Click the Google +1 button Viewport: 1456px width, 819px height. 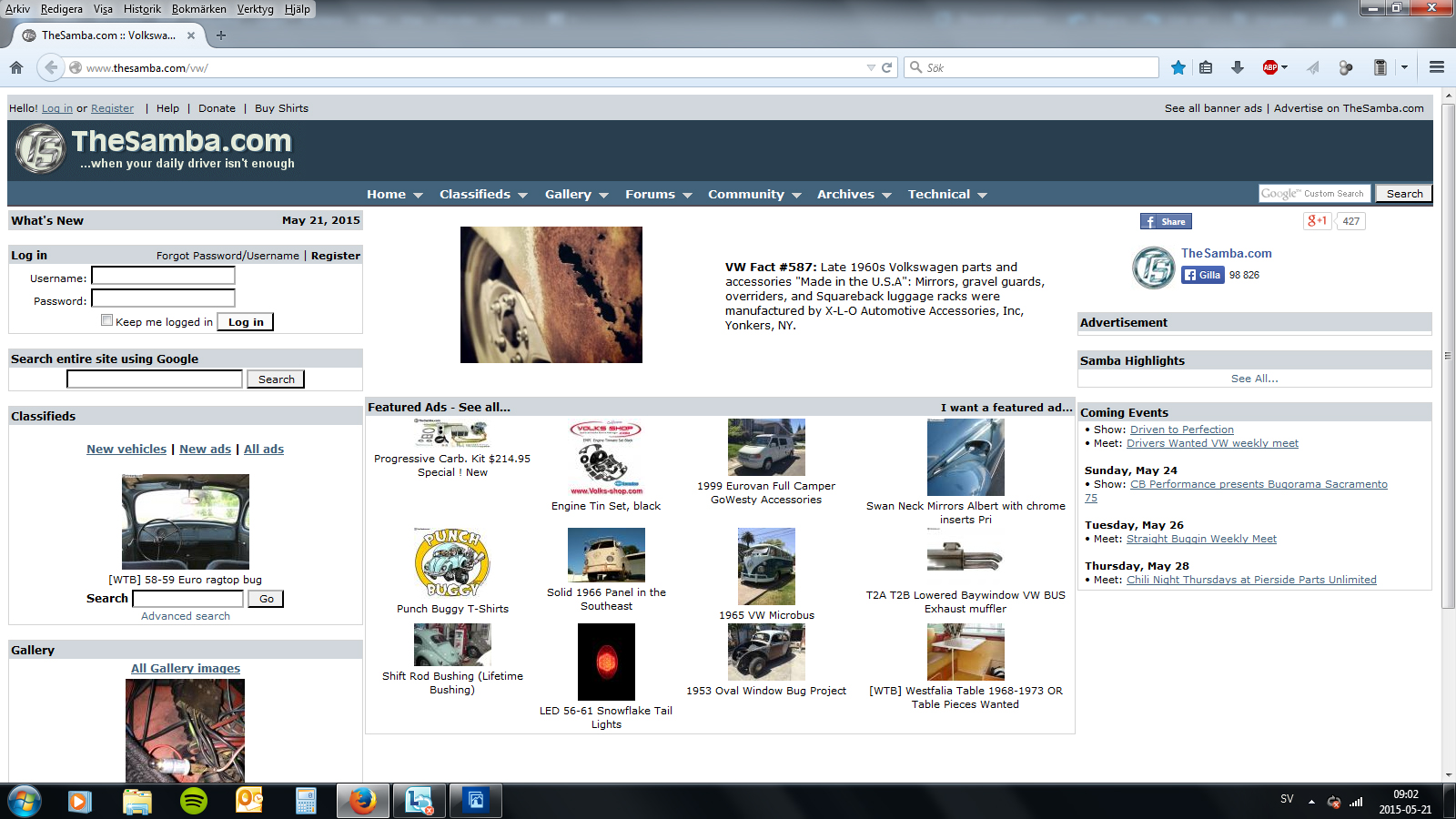tap(1316, 221)
